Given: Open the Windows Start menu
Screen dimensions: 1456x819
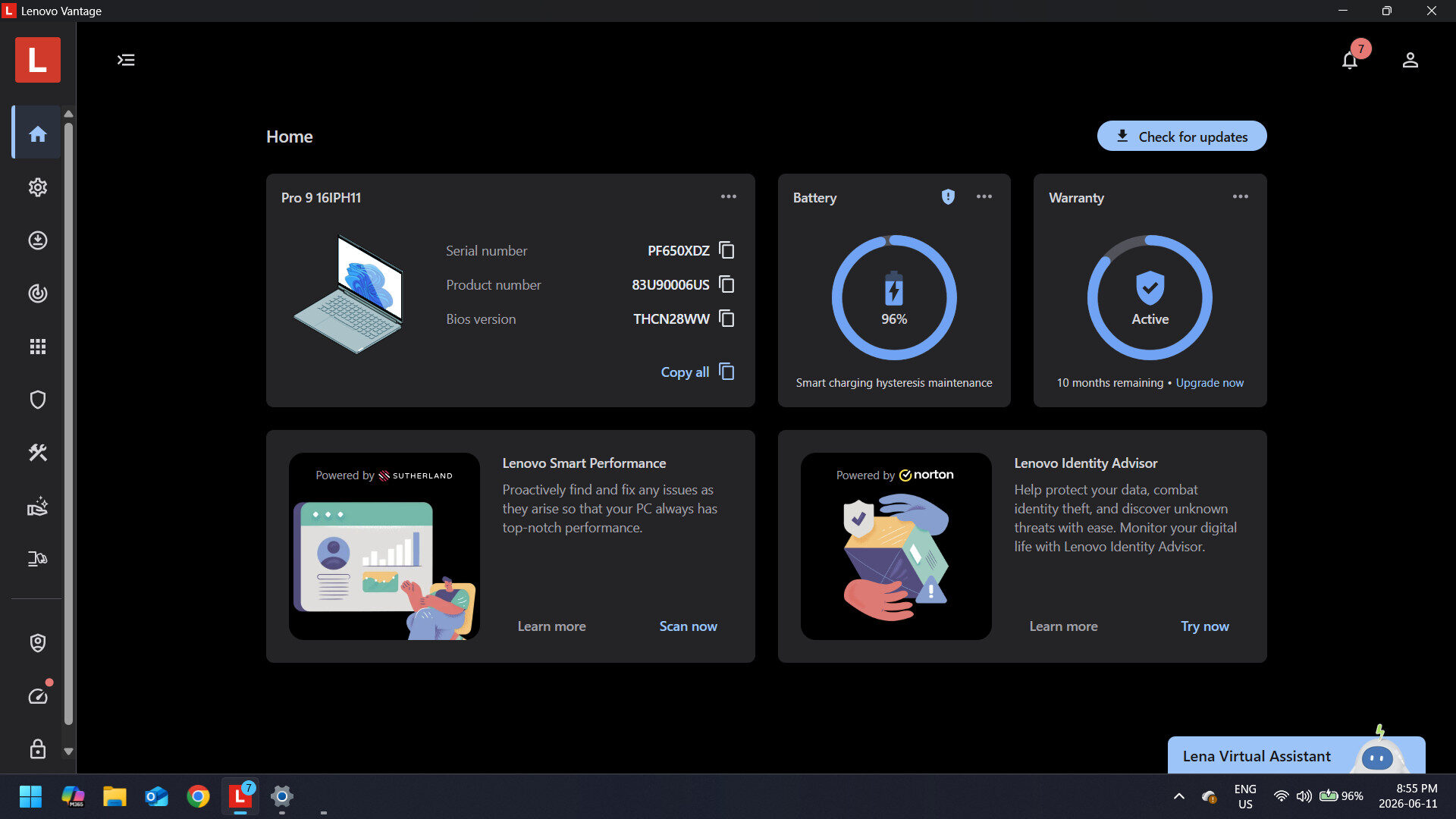Looking at the screenshot, I should (x=30, y=796).
